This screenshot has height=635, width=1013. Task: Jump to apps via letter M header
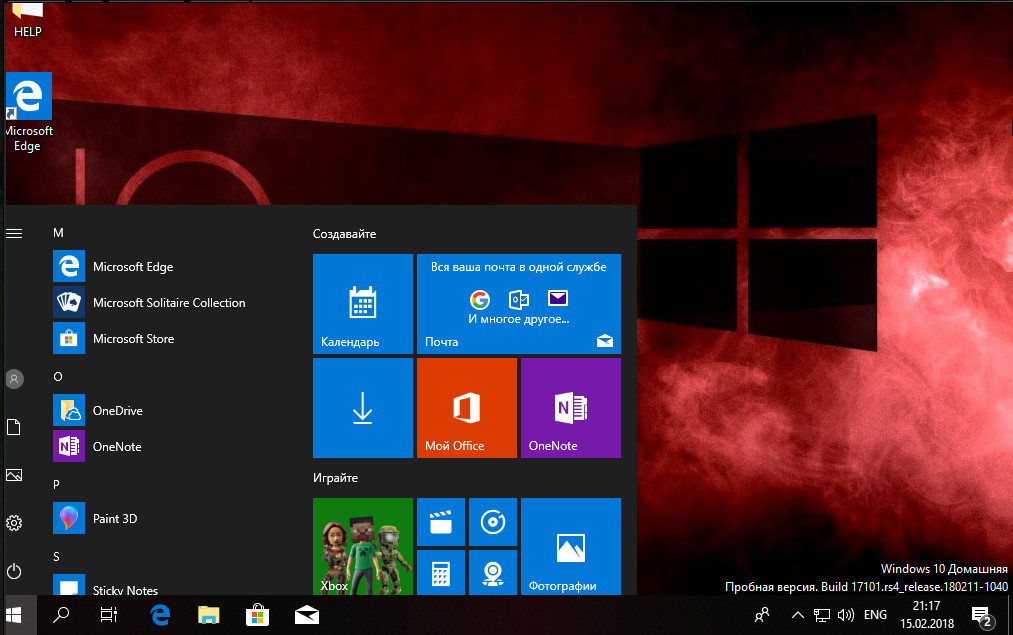(x=58, y=233)
